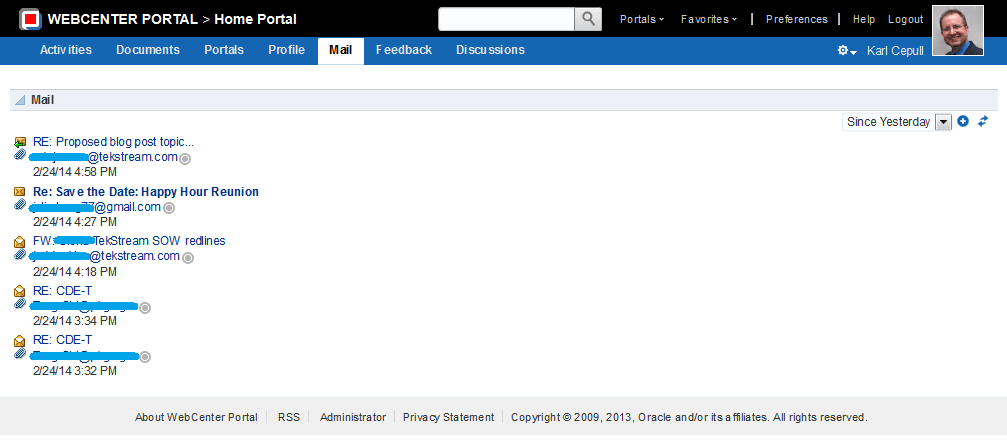Open the Favorites dropdown menu
The height and width of the screenshot is (447, 1007).
[709, 19]
